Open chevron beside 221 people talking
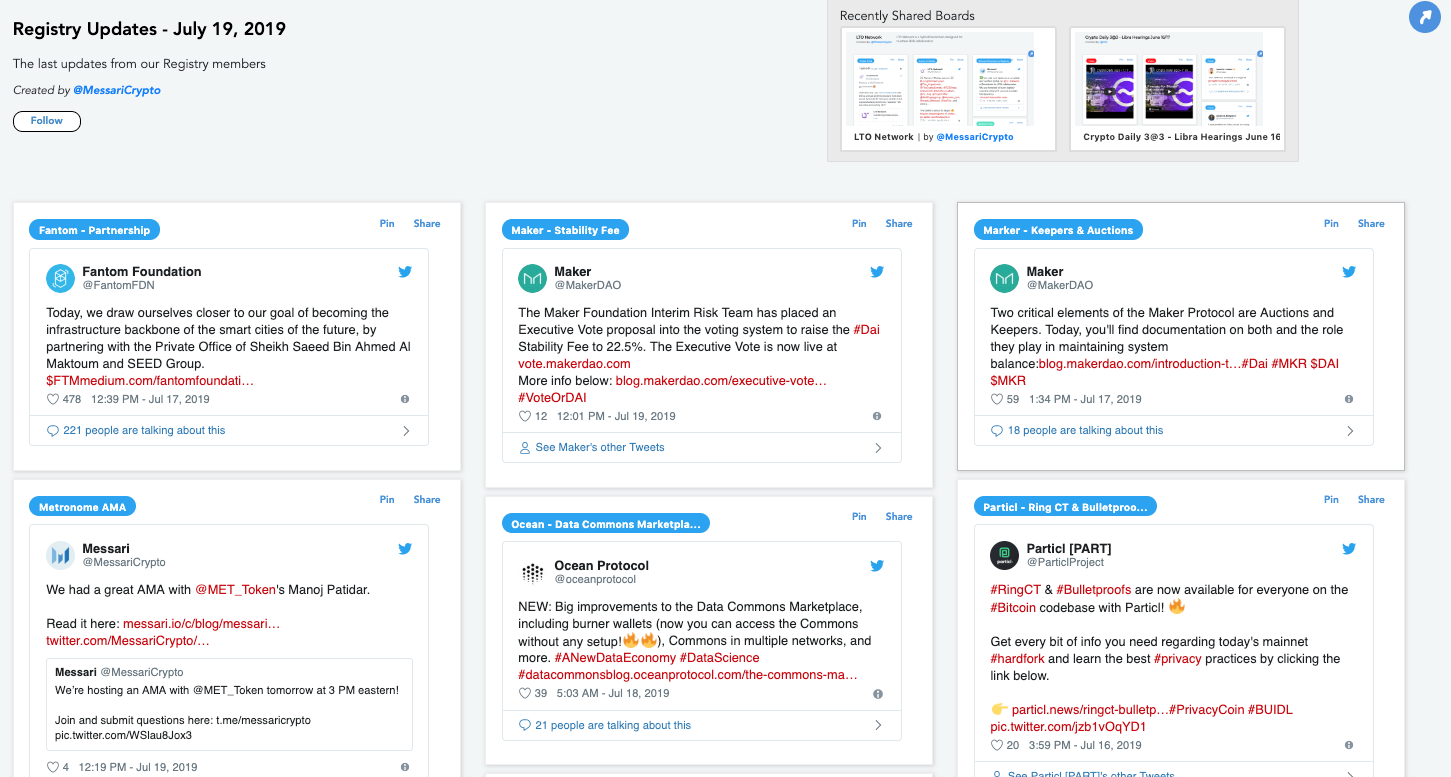The width and height of the screenshot is (1451, 777). click(406, 431)
